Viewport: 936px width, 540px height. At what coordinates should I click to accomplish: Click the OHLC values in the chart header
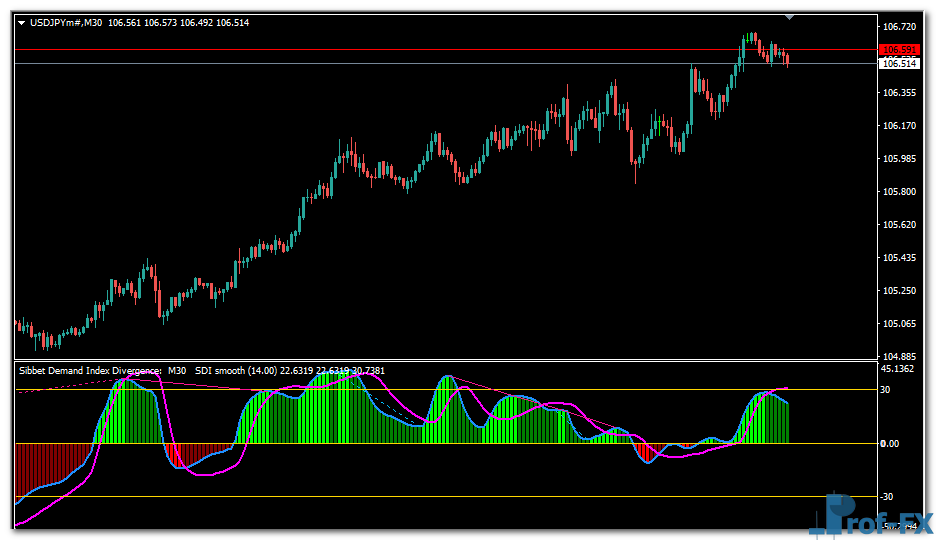[x=179, y=22]
